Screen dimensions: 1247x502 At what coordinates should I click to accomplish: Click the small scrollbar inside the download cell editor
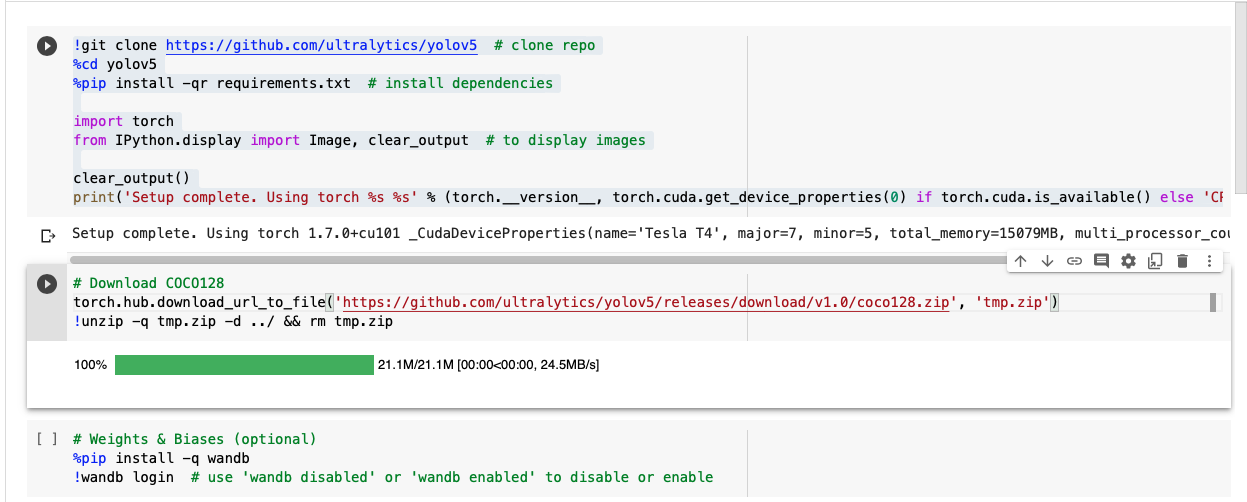pyautogui.click(x=1213, y=302)
